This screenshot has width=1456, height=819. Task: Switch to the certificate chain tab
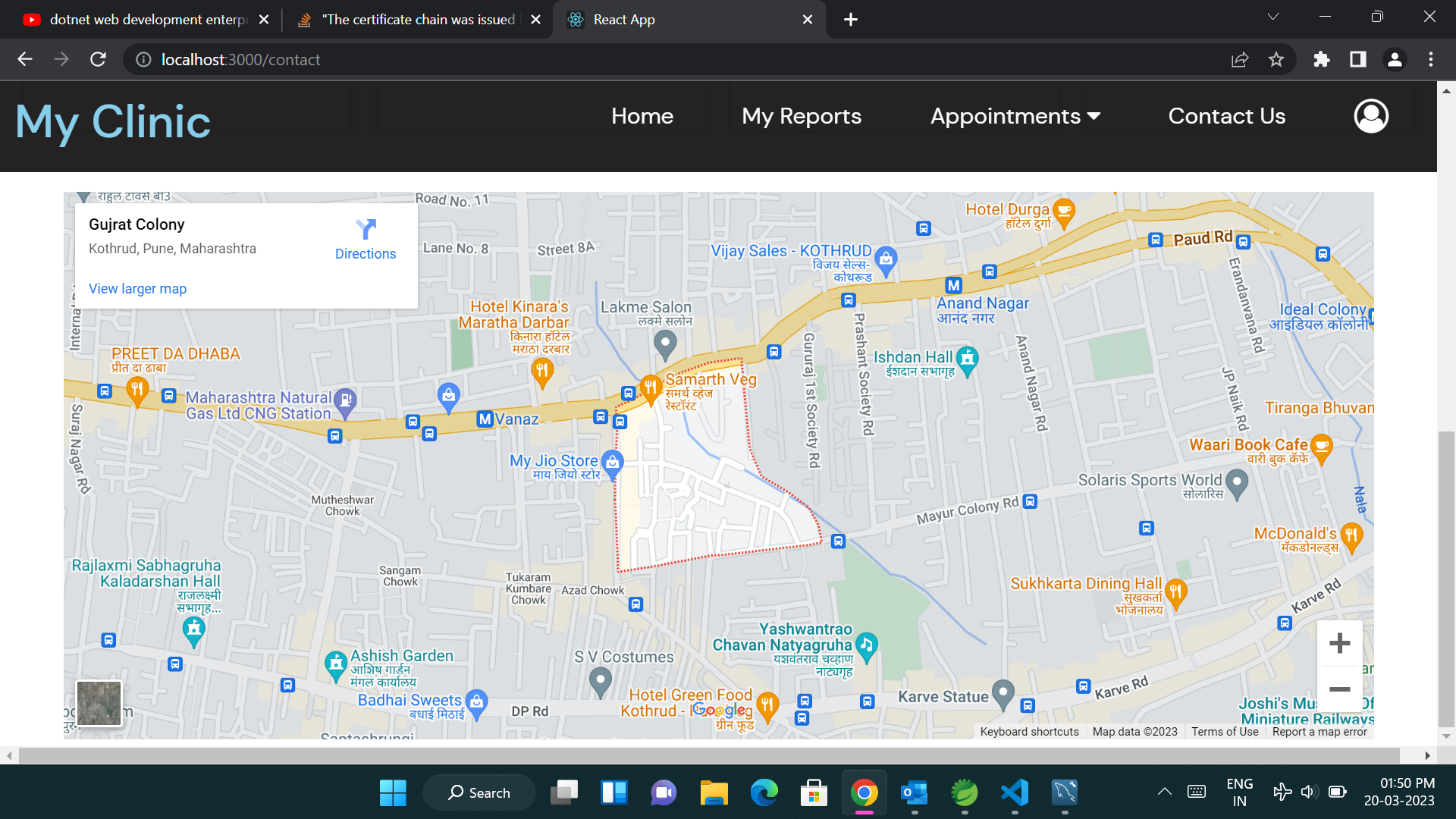tap(417, 20)
